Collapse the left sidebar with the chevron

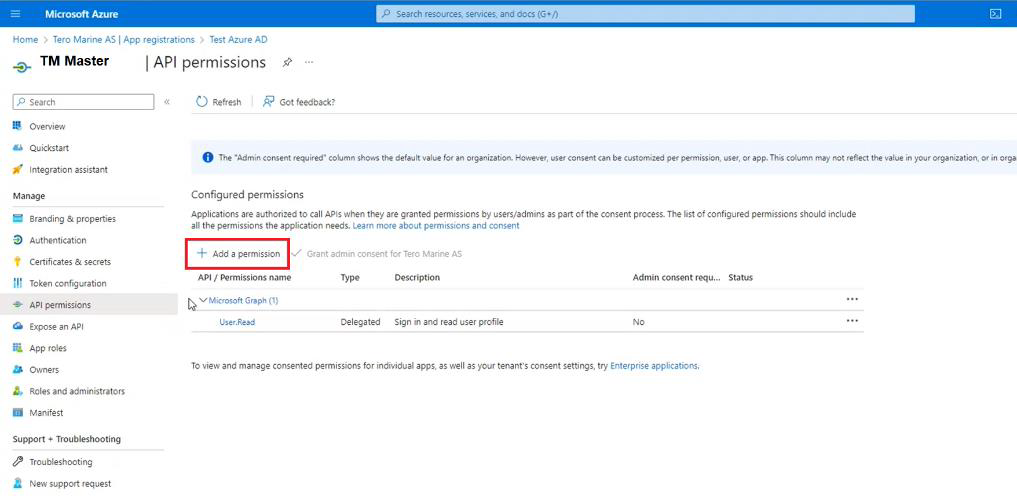tap(167, 102)
